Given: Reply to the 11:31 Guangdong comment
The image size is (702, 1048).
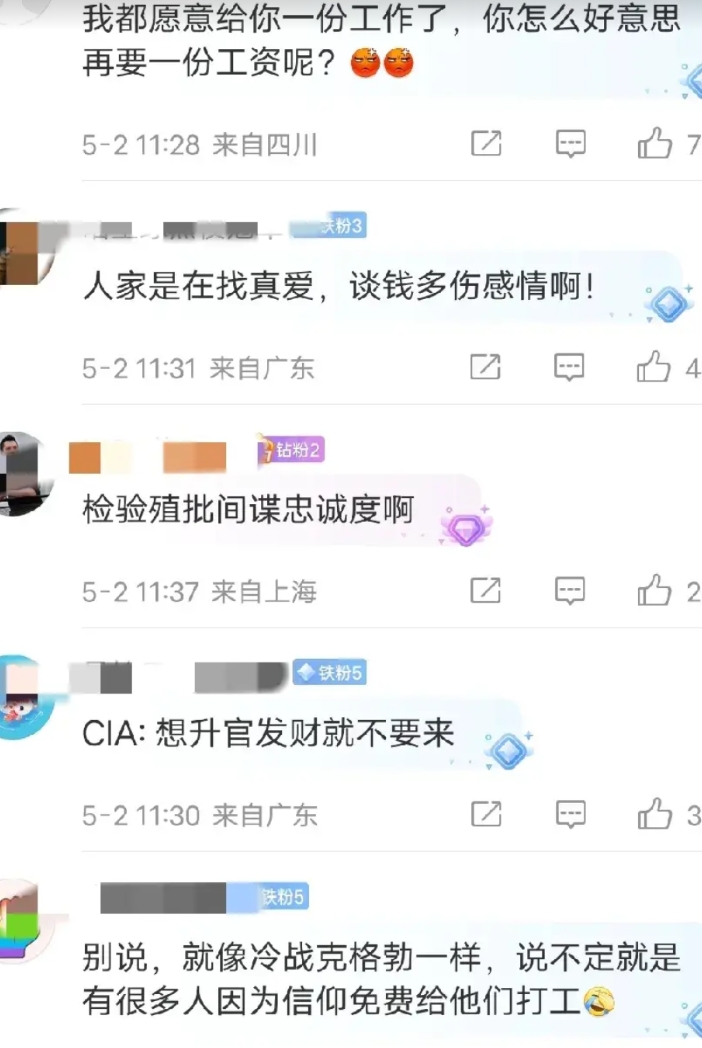Looking at the screenshot, I should 569,368.
